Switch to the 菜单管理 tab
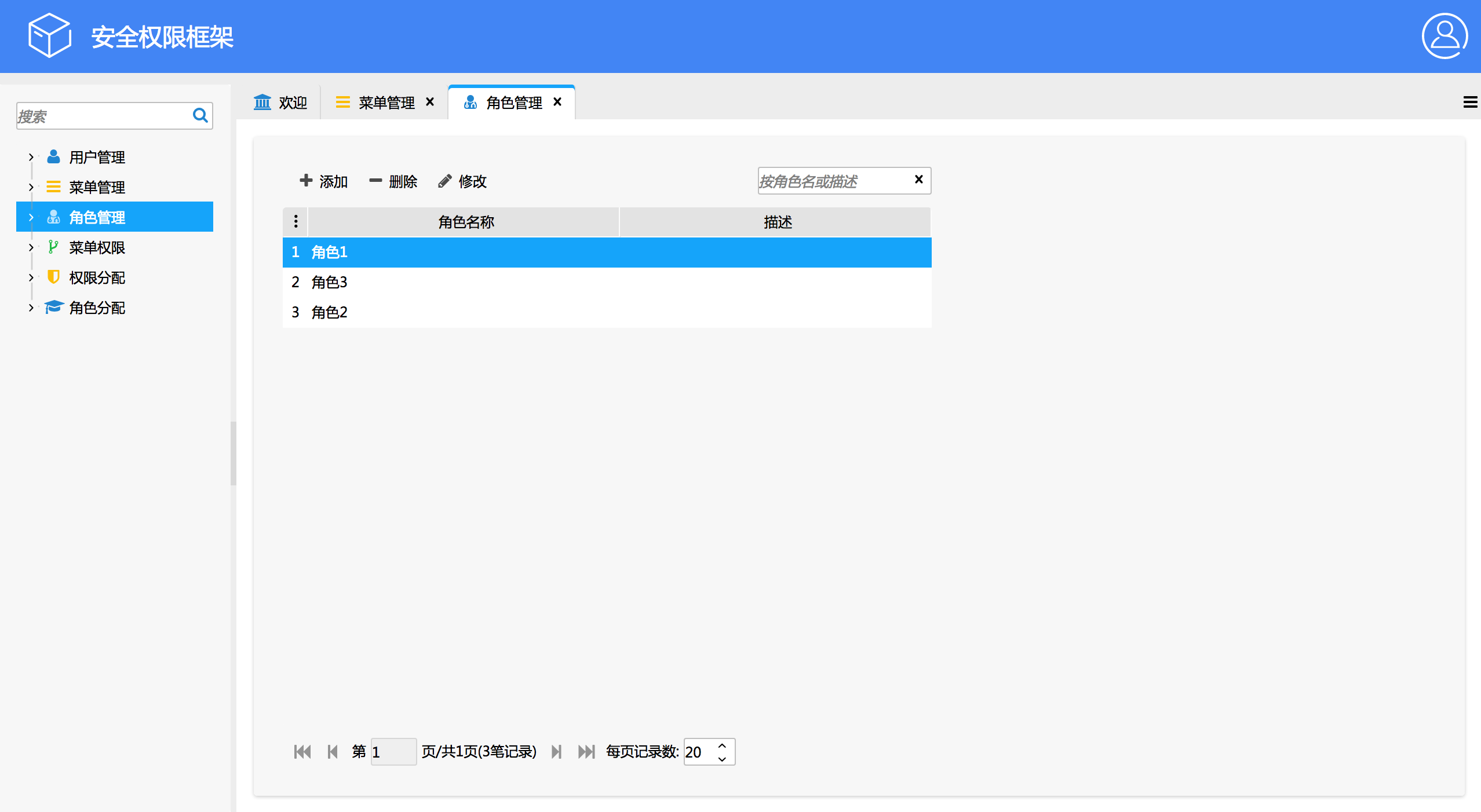The width and height of the screenshot is (1481, 812). pos(386,103)
